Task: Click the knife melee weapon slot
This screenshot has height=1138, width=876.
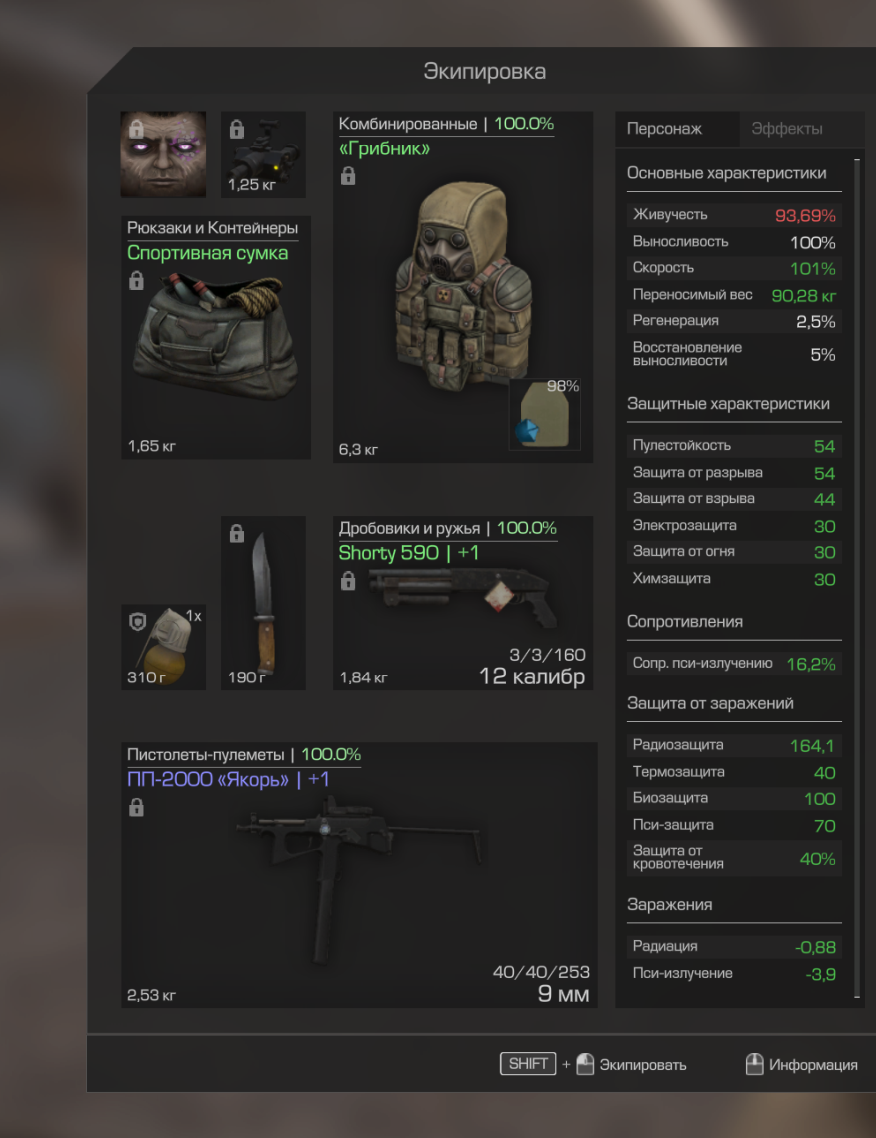Action: (263, 602)
